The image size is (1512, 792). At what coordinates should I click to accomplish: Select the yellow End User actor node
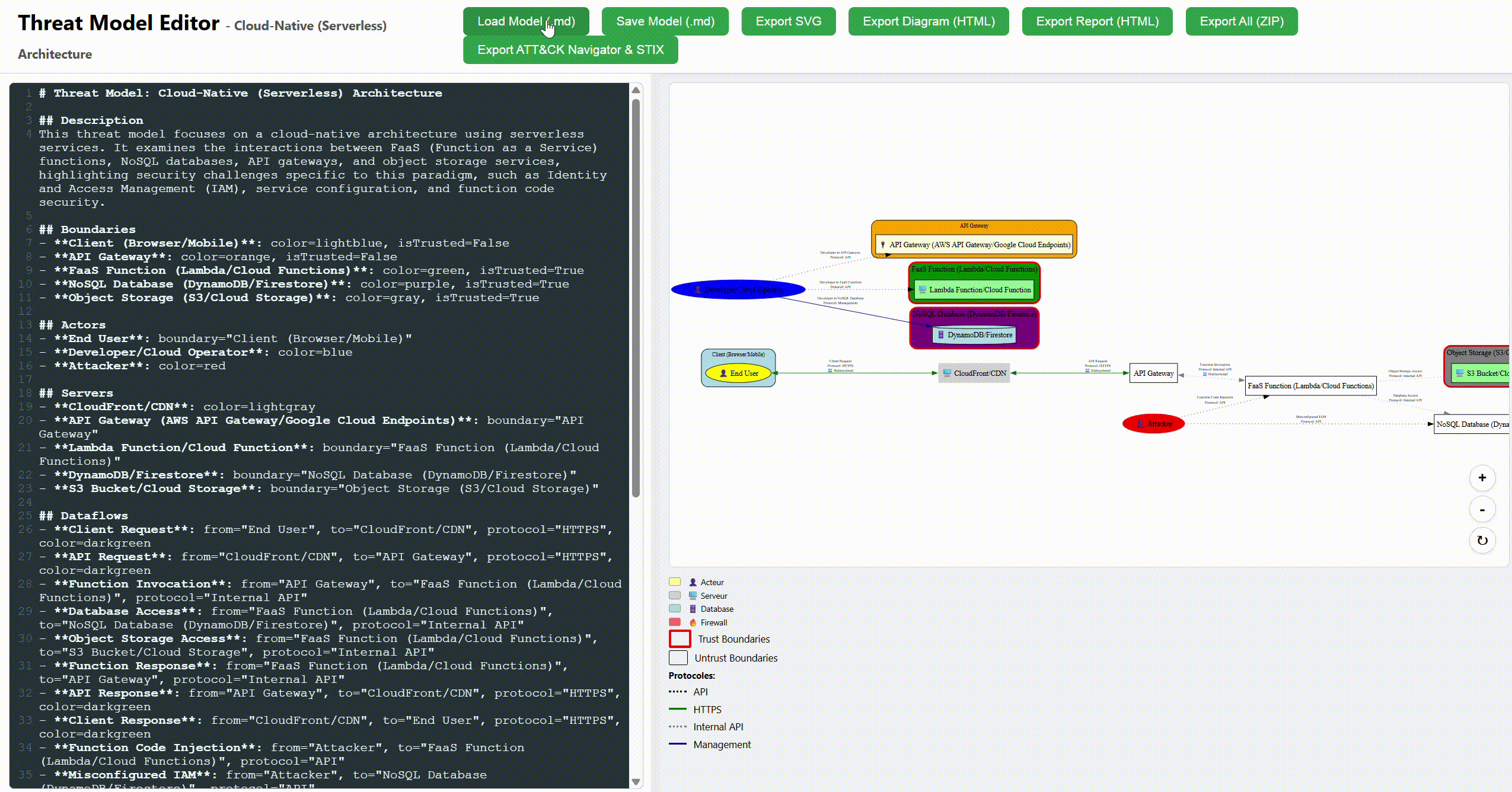click(738, 373)
